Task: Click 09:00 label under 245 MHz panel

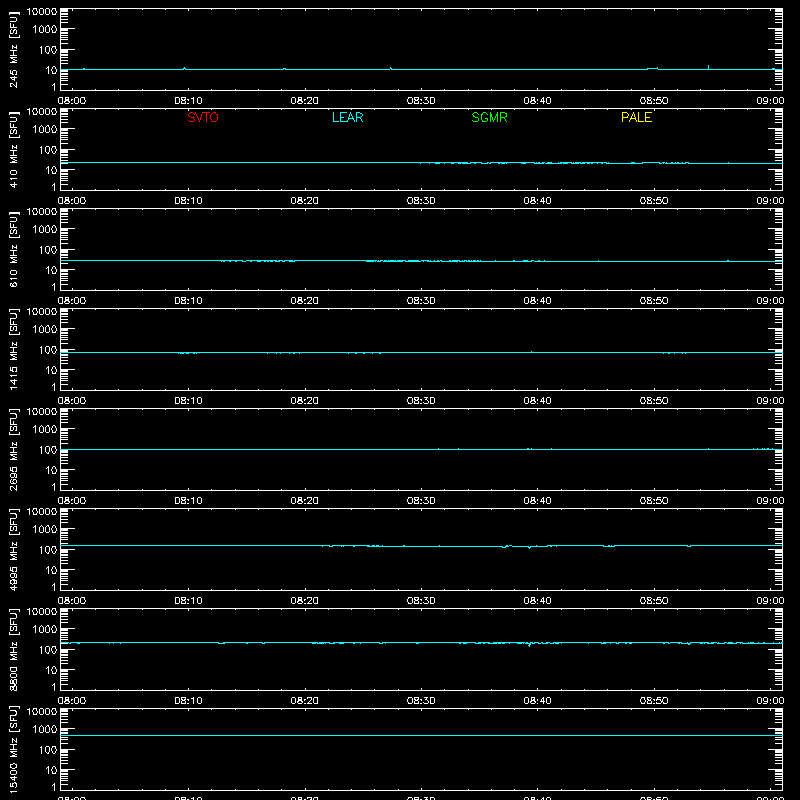Action: (x=770, y=101)
